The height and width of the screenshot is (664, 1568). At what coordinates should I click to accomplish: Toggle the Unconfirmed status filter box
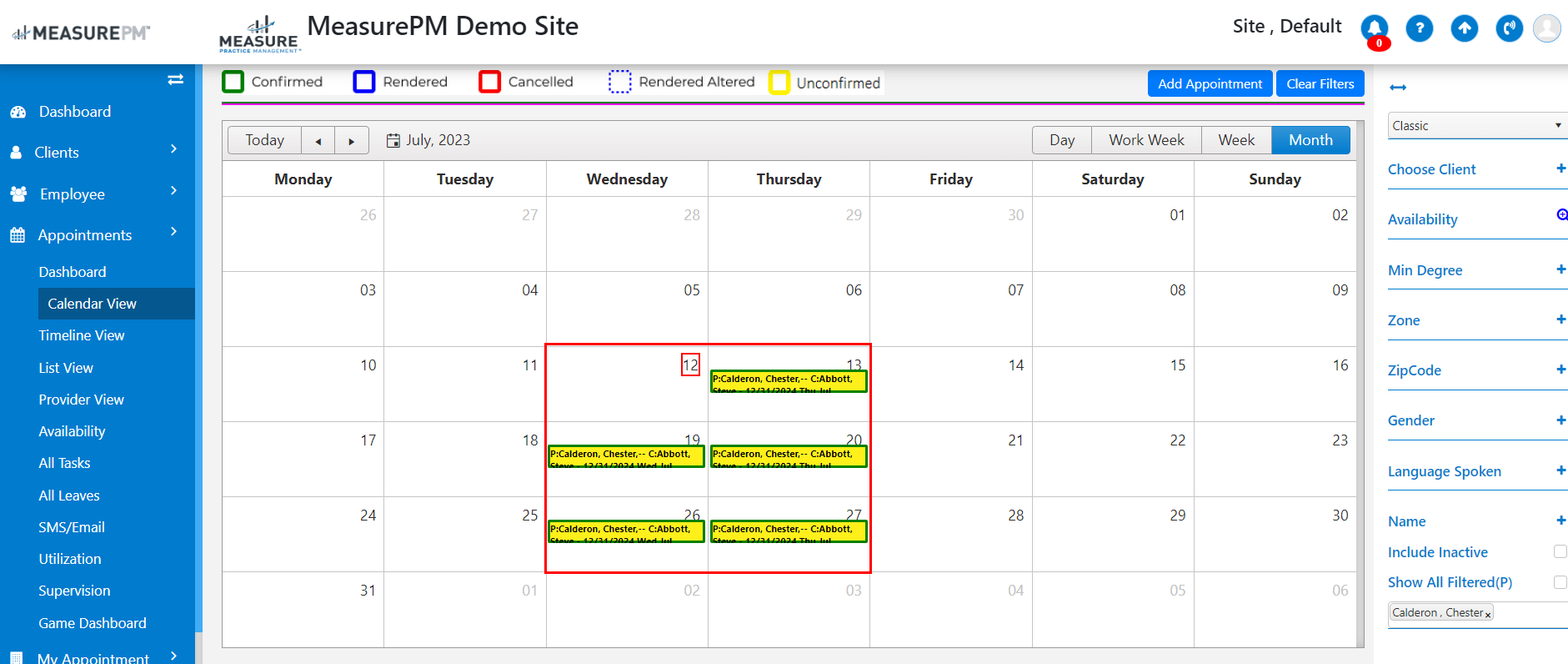[x=779, y=83]
